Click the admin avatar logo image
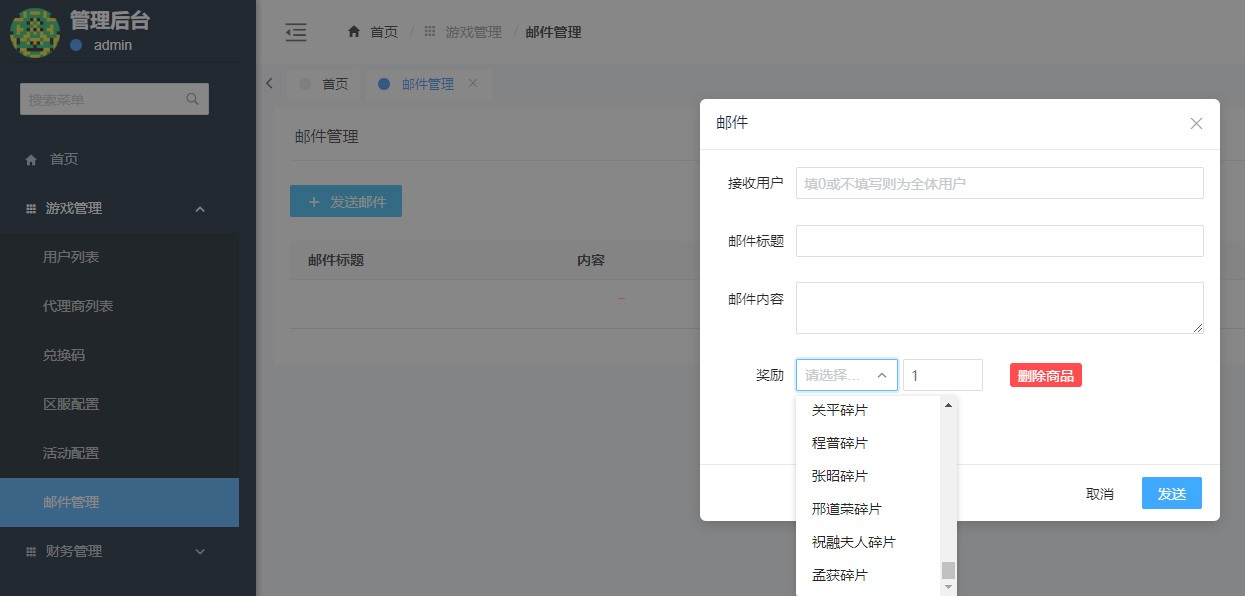This screenshot has height=596, width=1245. point(34,32)
